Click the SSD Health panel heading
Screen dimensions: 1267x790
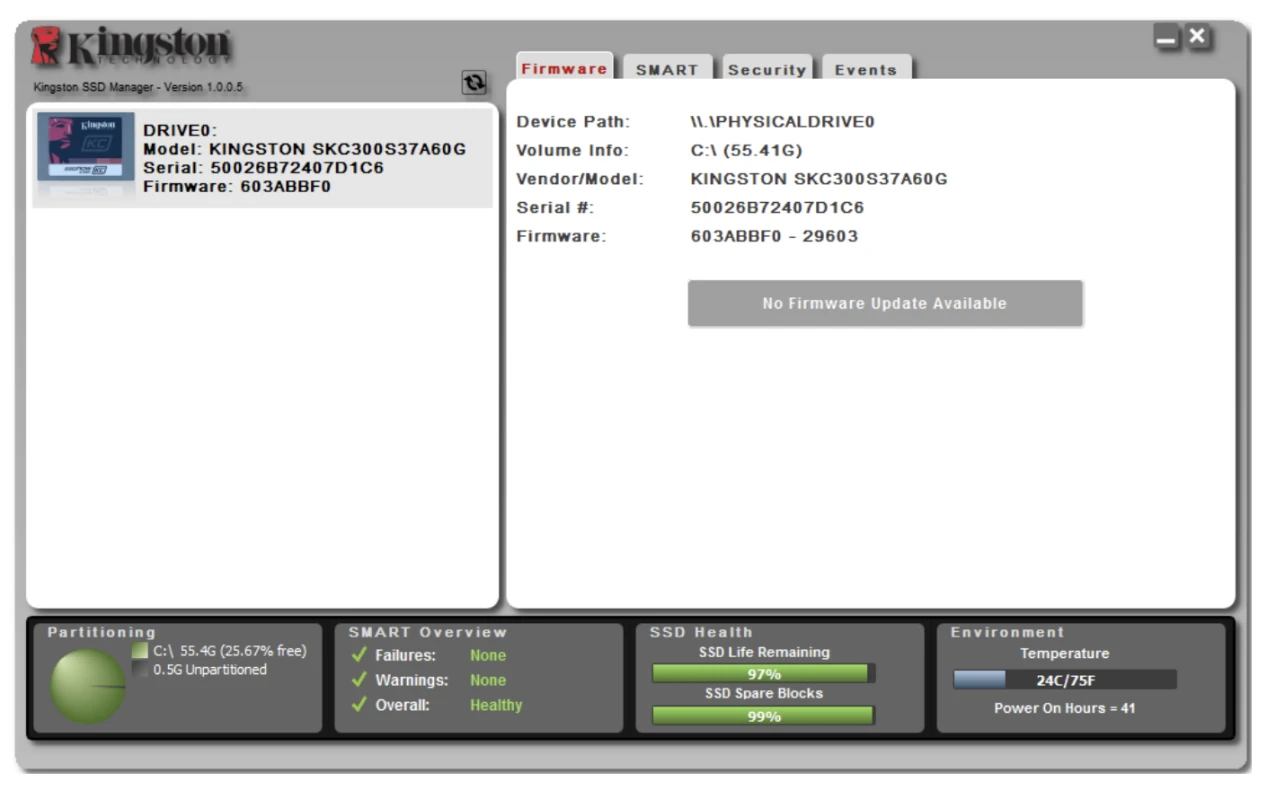tap(701, 632)
